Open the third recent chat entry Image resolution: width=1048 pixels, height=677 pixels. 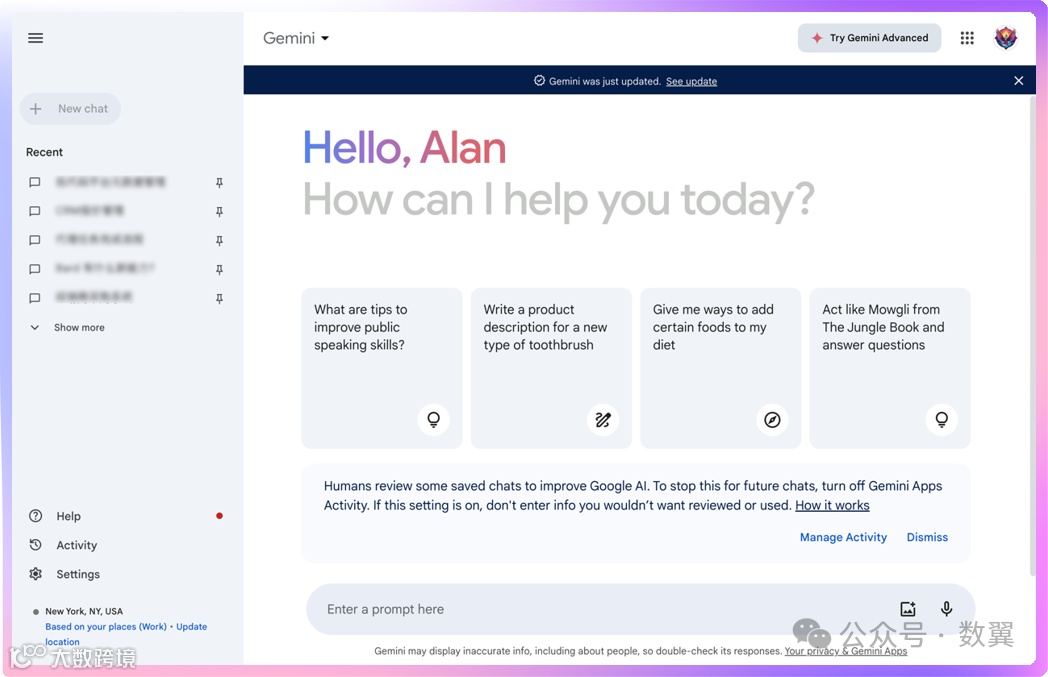click(99, 239)
